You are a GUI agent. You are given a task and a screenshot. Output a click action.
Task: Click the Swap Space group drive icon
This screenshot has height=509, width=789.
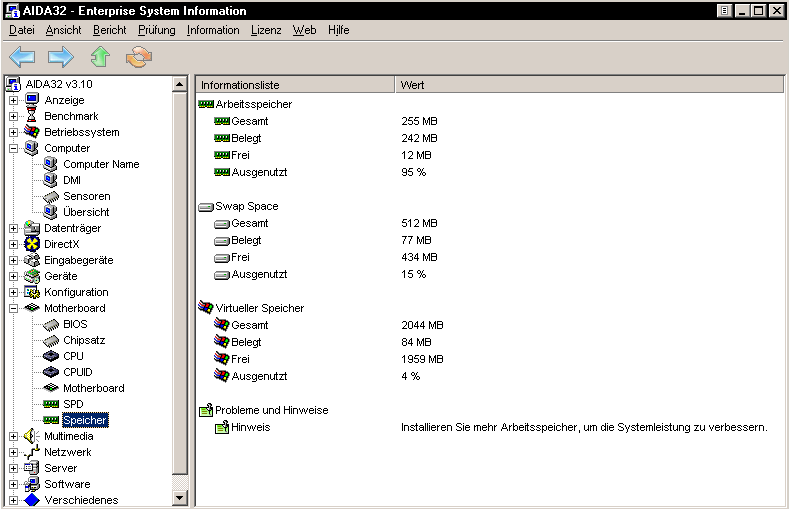[206, 207]
